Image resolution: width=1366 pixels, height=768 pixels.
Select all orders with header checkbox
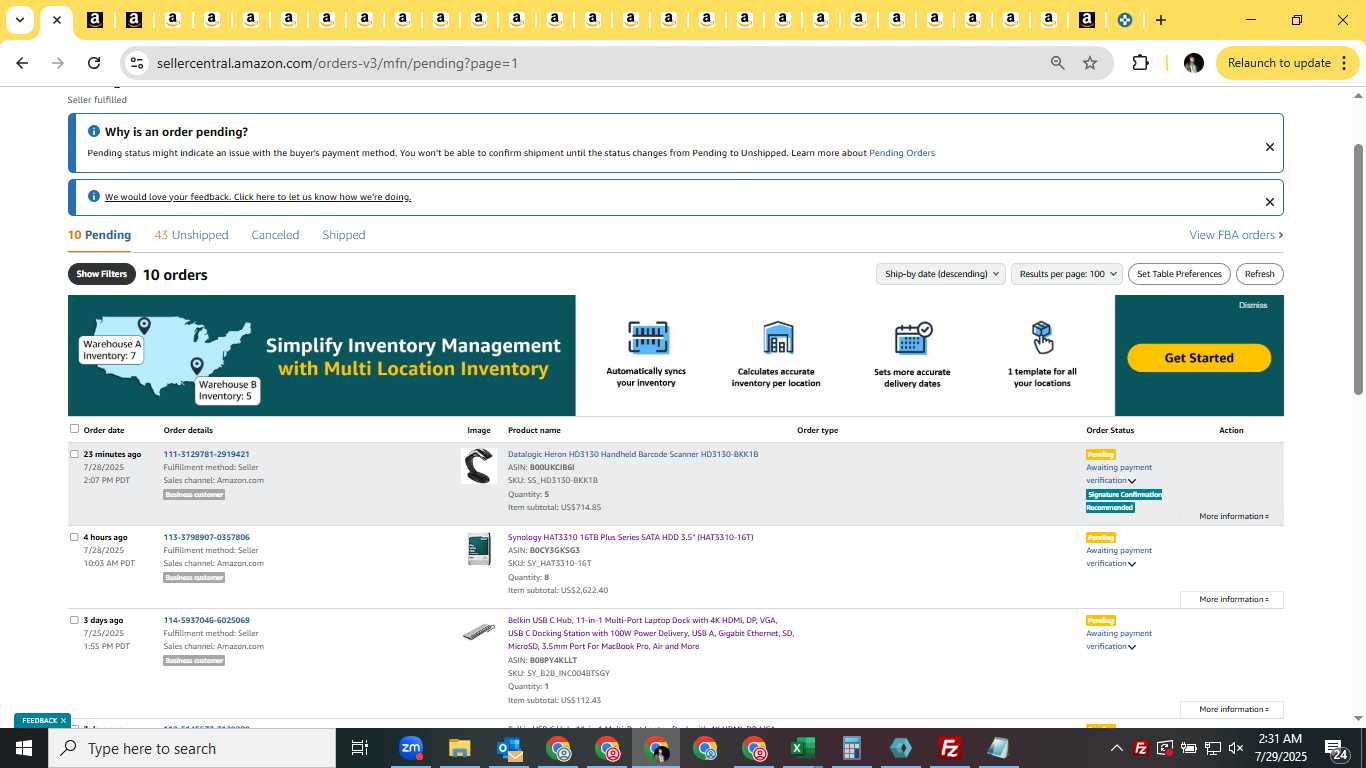coord(74,429)
